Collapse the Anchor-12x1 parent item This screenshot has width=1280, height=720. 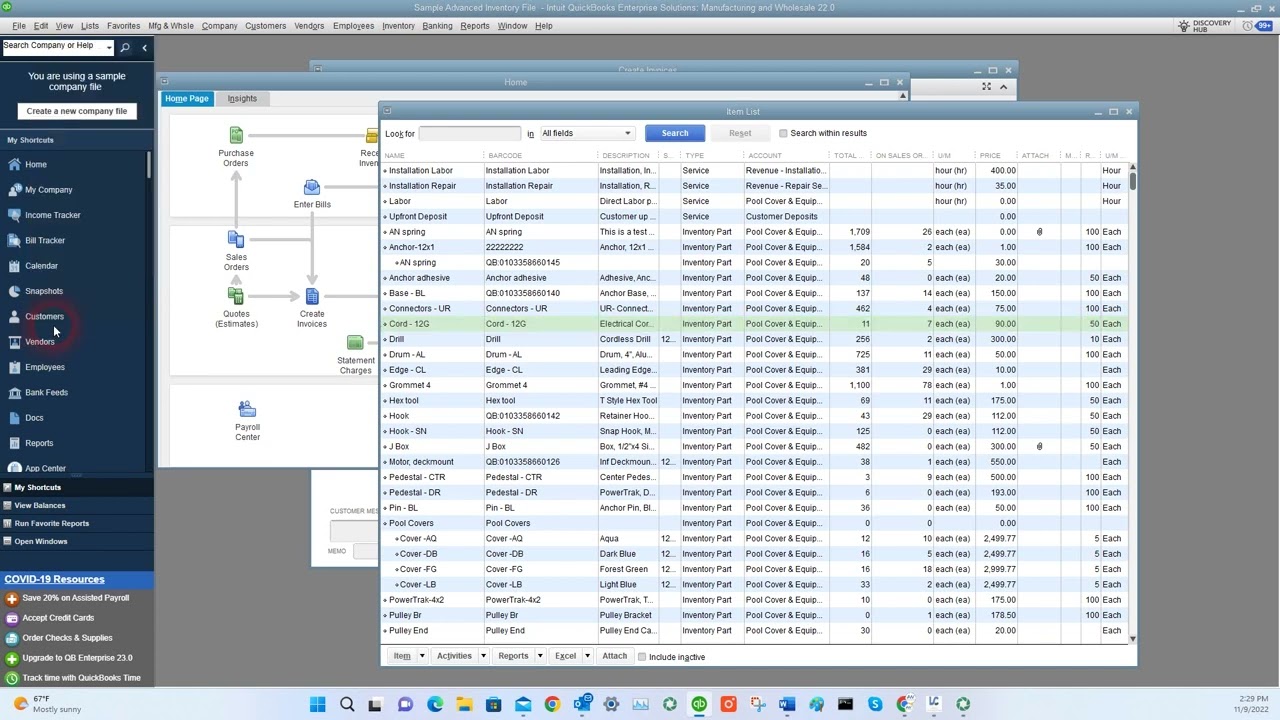point(385,247)
